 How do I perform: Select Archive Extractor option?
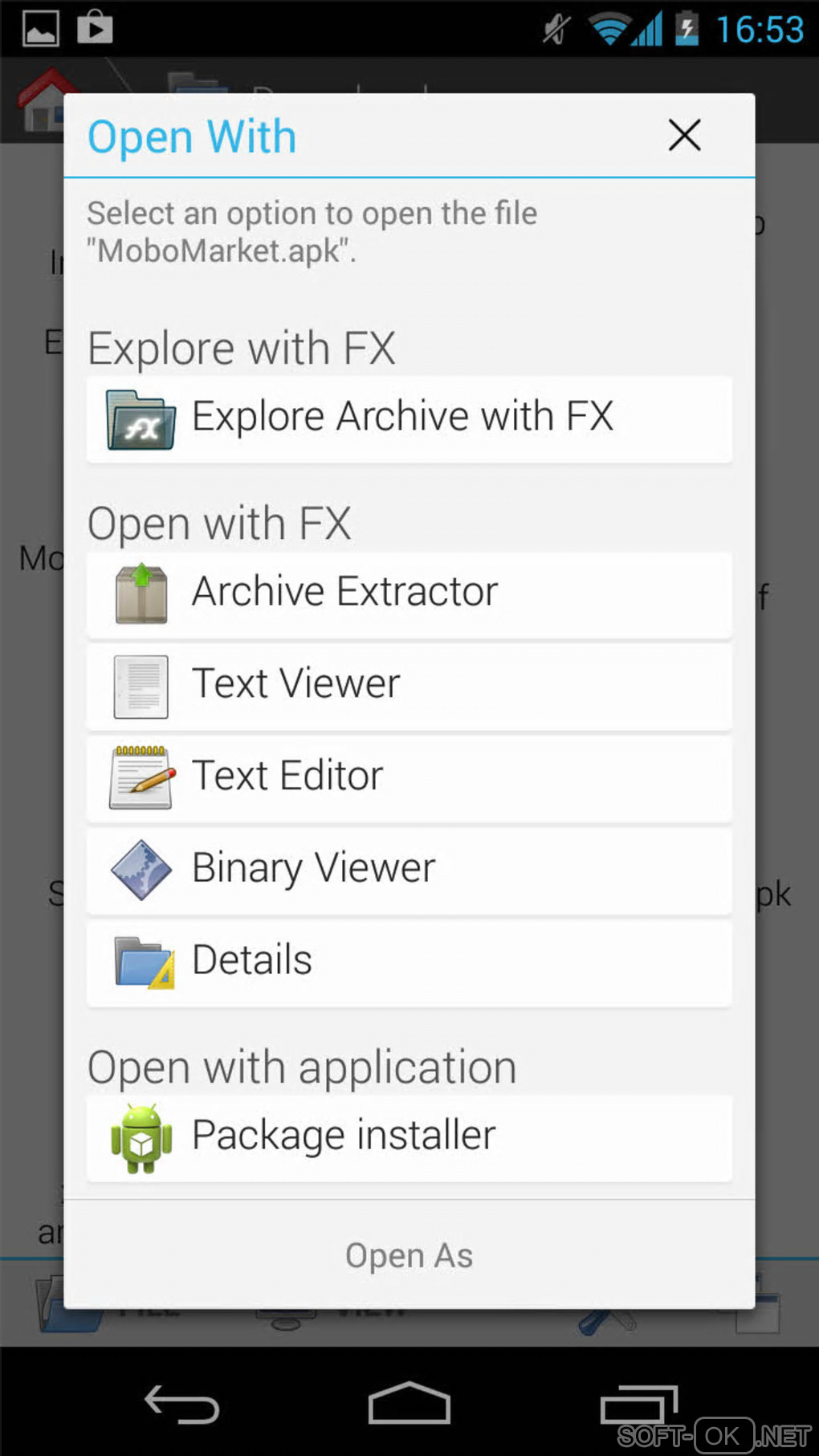[x=345, y=592]
